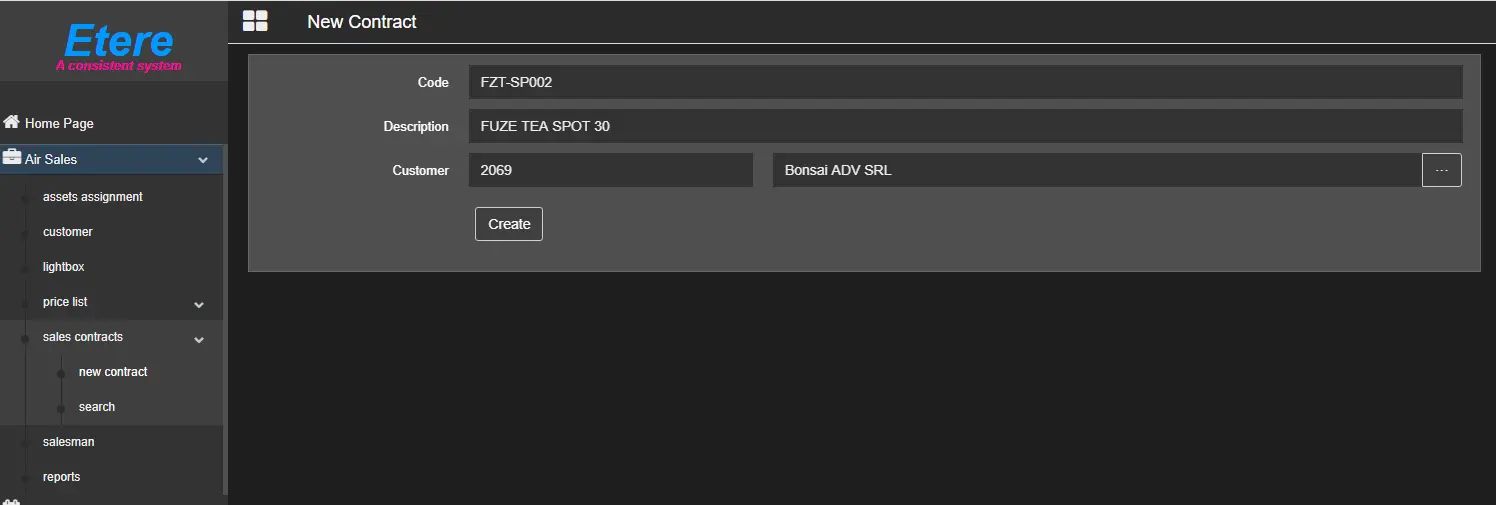1496x505 pixels.
Task: Navigate to salesman in sidebar
Action: (68, 442)
